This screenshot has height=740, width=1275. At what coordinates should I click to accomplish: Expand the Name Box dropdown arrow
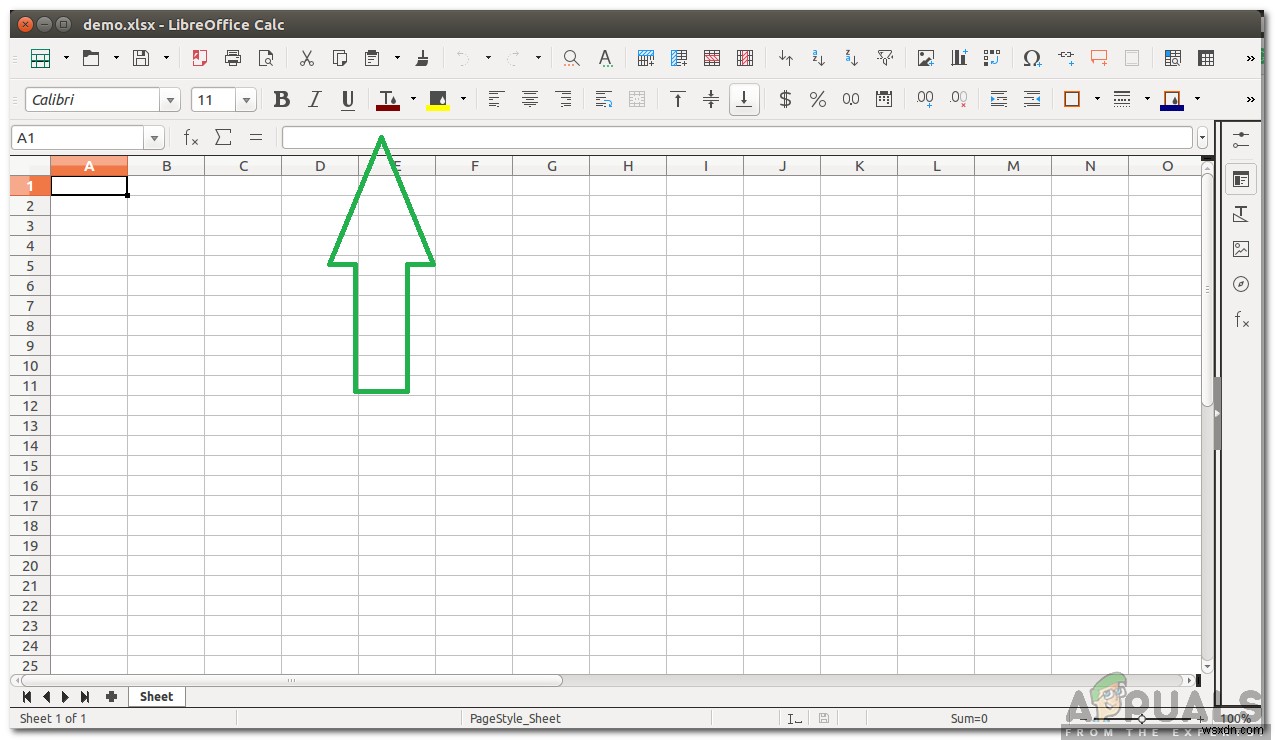coord(154,138)
